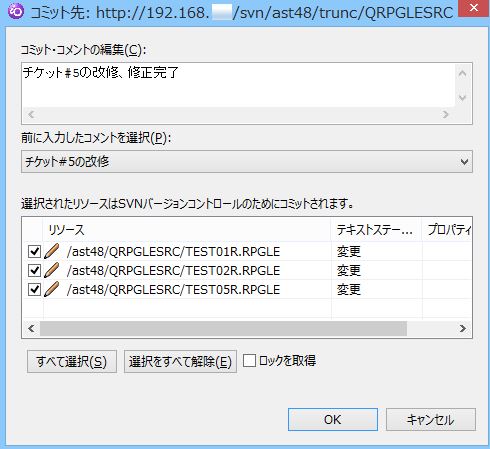Click the purple application icon in title bar

pos(15,11)
